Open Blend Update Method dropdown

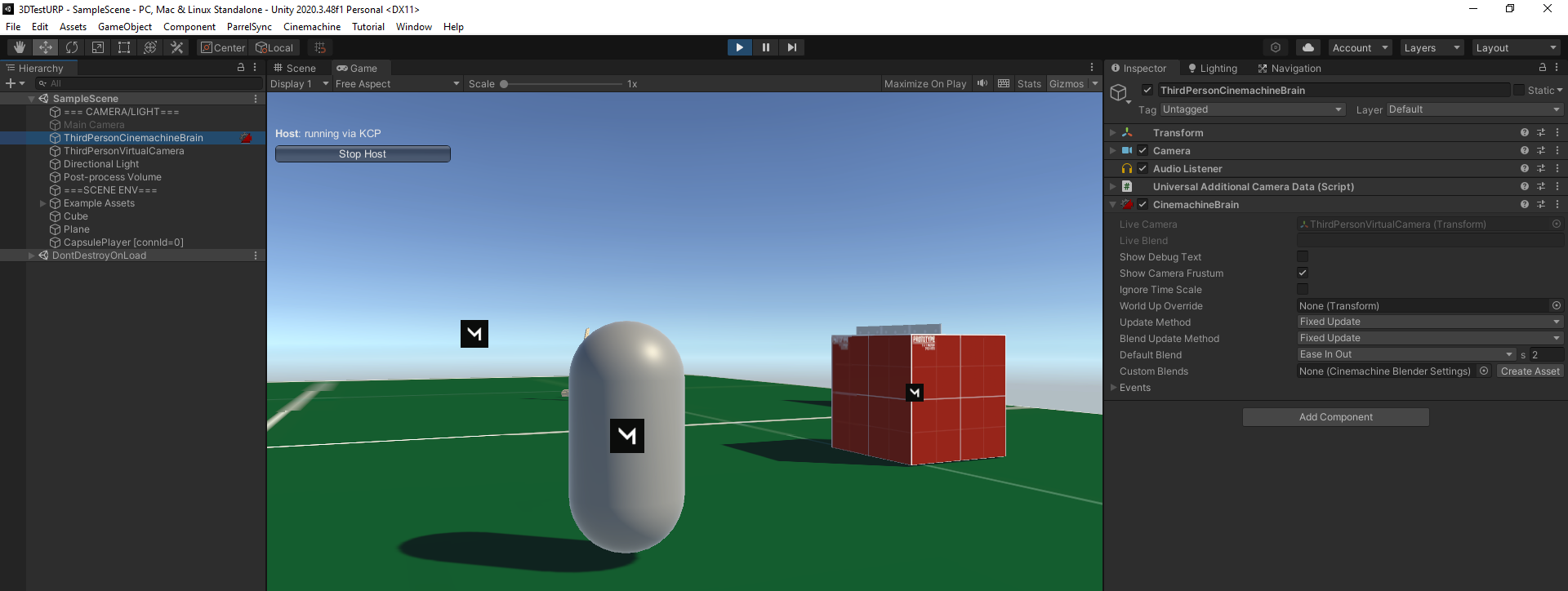(x=1430, y=338)
